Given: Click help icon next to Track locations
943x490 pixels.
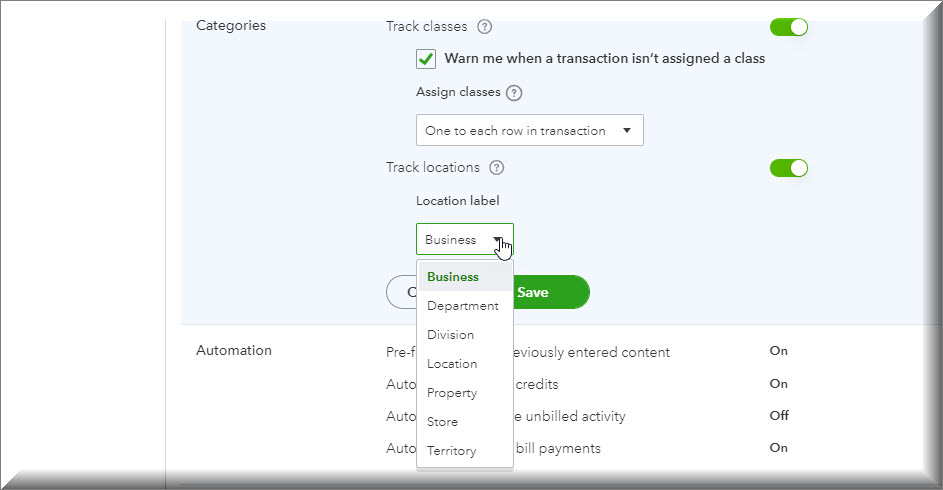Looking at the screenshot, I should (496, 168).
